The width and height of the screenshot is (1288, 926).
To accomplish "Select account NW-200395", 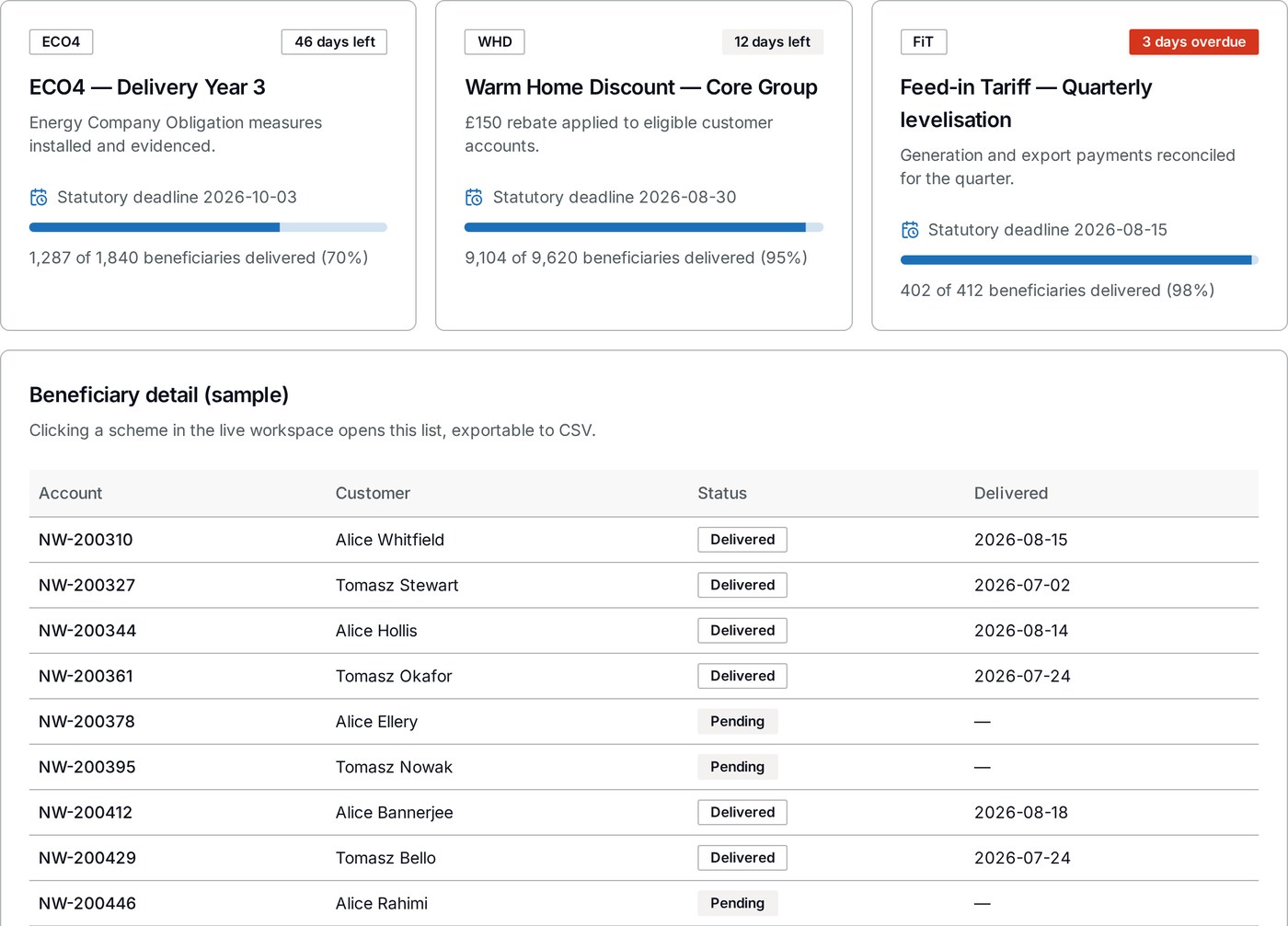I will (x=86, y=767).
